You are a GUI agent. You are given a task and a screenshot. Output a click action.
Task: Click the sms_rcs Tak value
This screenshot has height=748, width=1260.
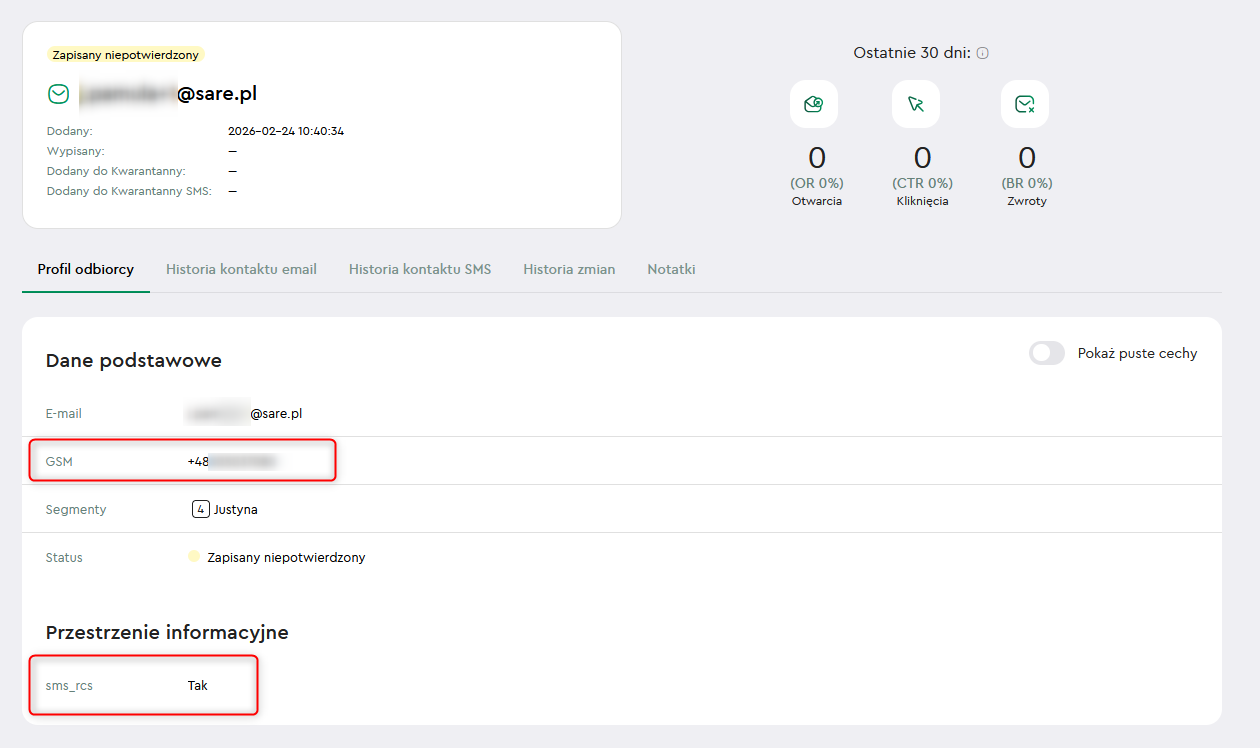pos(198,686)
